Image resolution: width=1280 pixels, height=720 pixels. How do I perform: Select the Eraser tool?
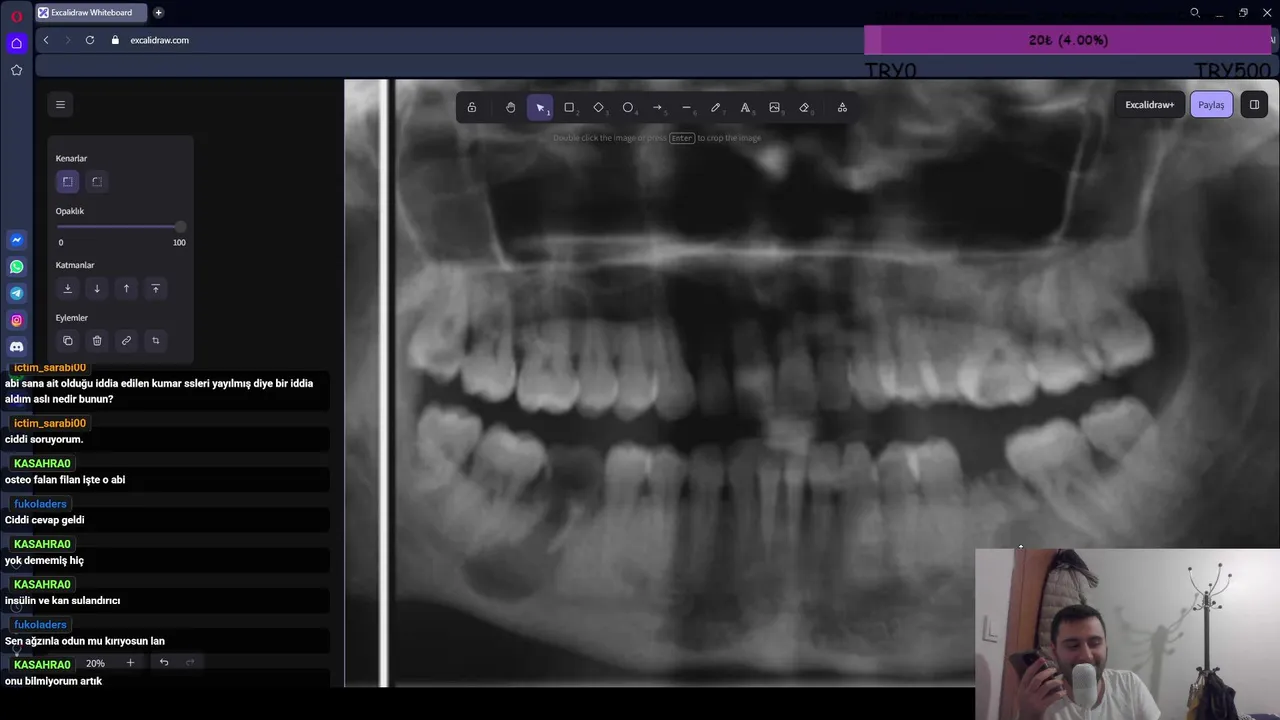click(x=803, y=107)
